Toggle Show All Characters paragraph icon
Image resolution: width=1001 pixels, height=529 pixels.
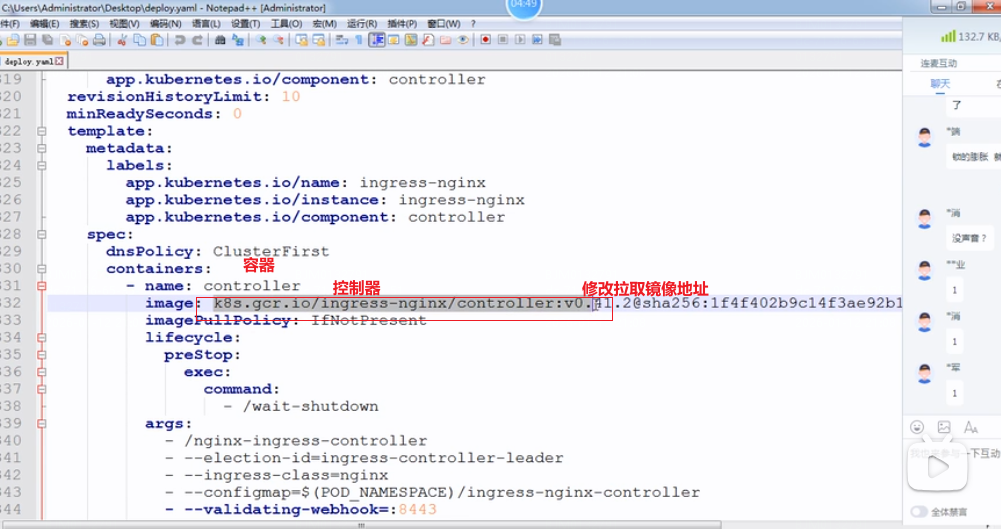pos(359,40)
